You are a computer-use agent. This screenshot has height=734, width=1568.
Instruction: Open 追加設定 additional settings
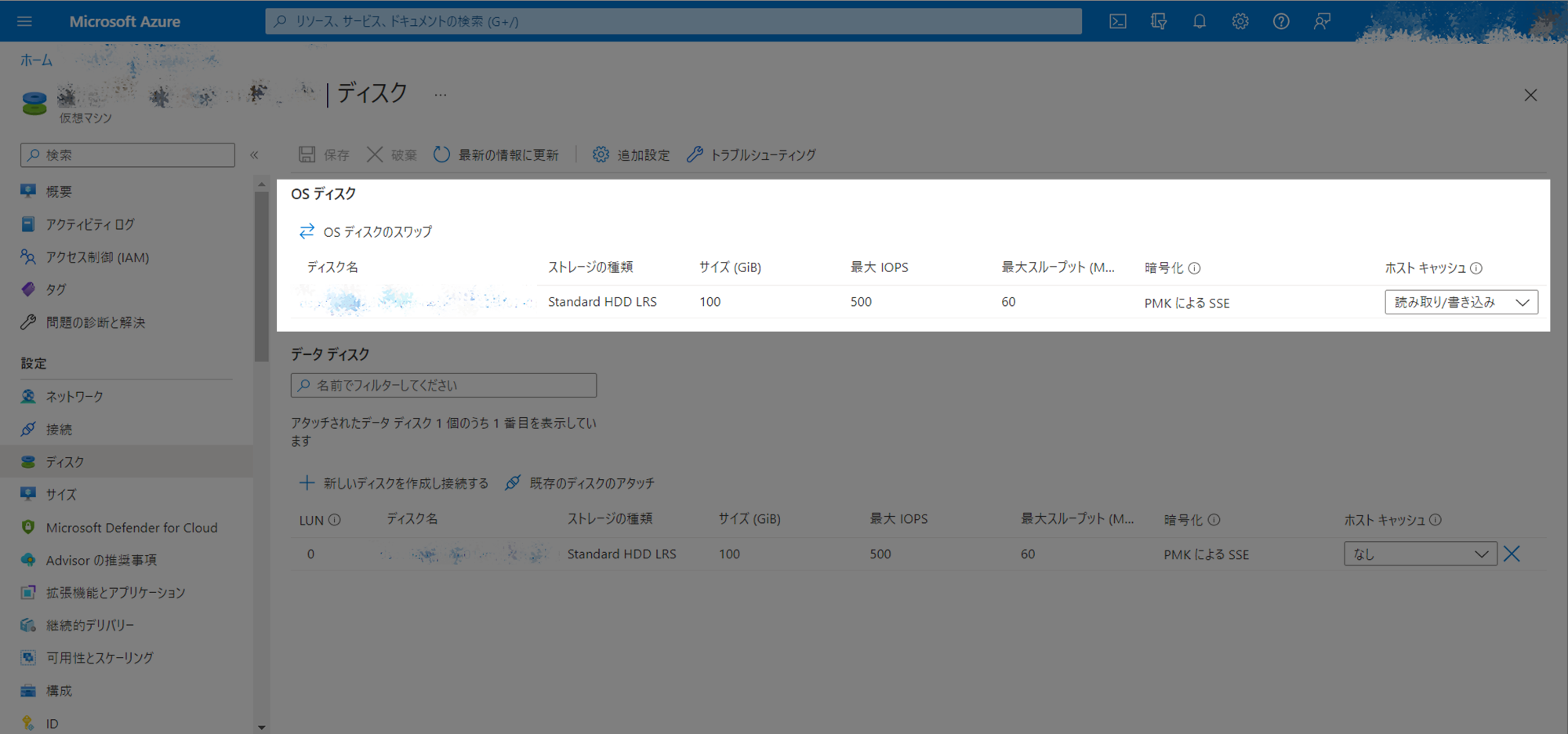pyautogui.click(x=631, y=154)
